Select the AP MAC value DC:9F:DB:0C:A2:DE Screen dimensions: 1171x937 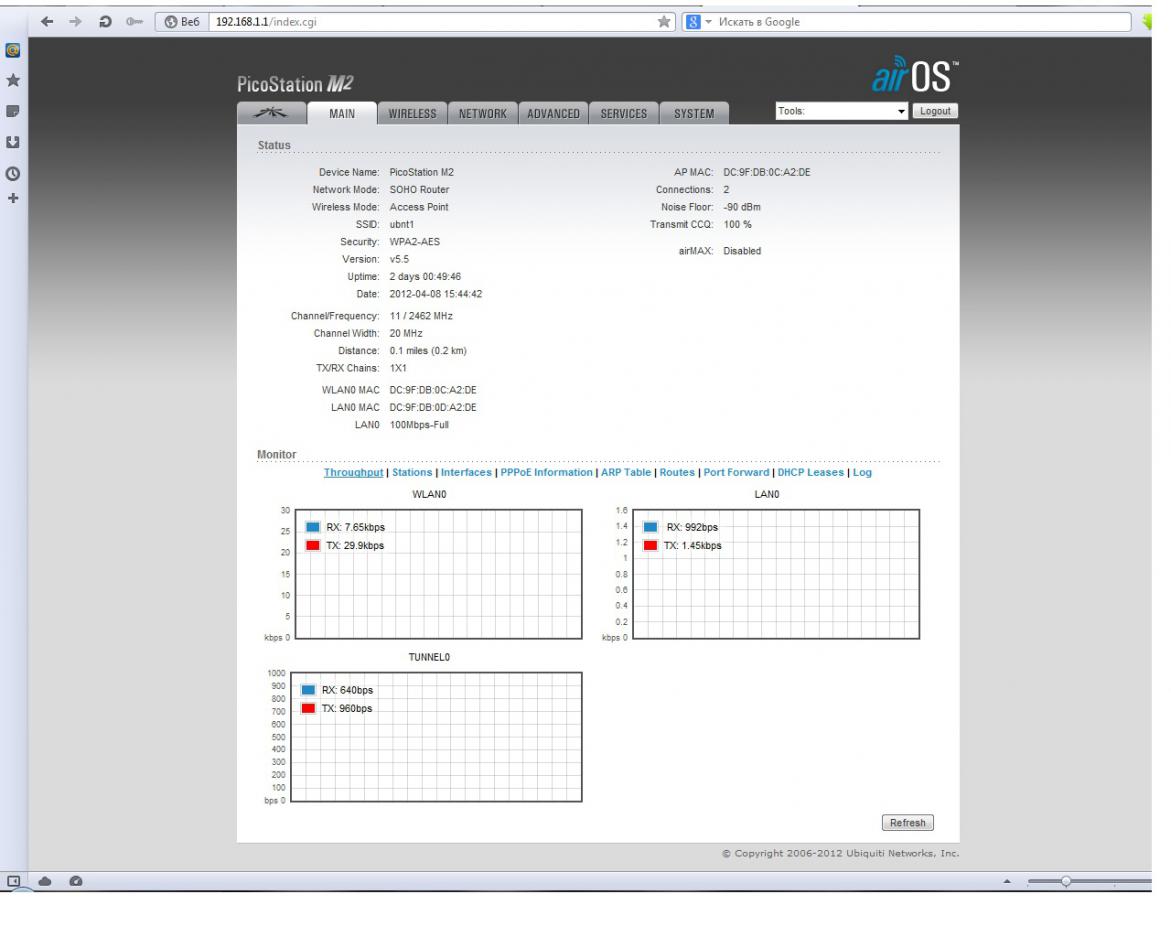pyautogui.click(x=766, y=172)
